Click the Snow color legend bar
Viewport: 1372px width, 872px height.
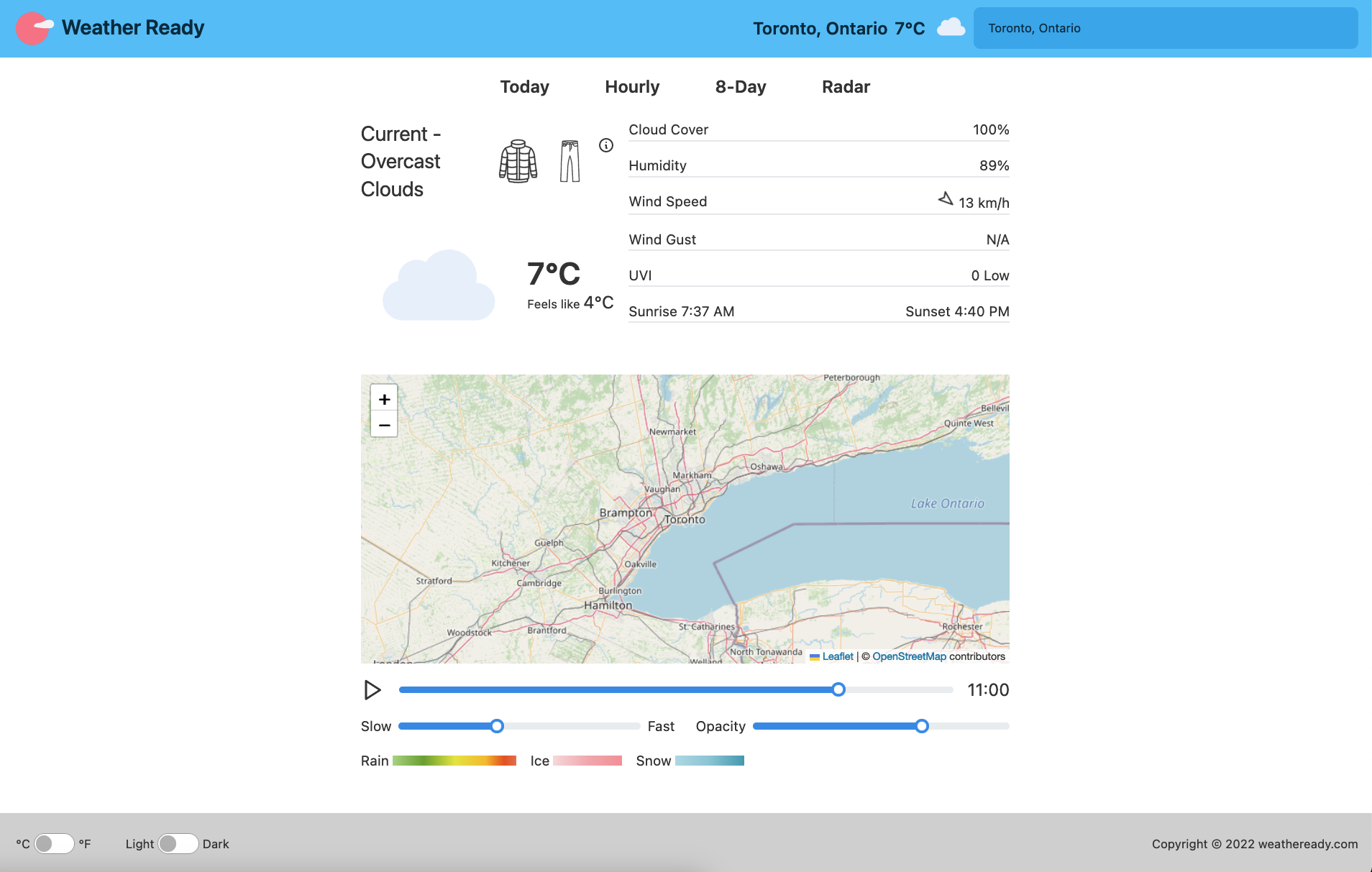click(x=710, y=761)
